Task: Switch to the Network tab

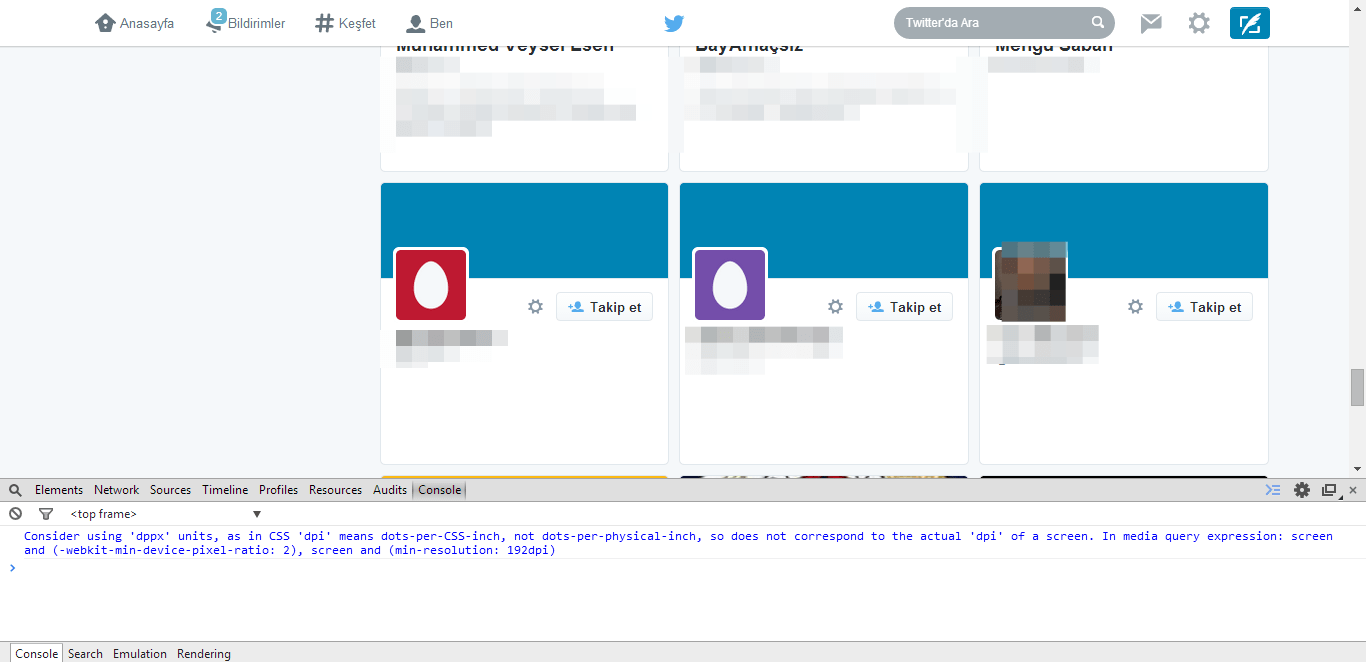Action: coord(117,490)
